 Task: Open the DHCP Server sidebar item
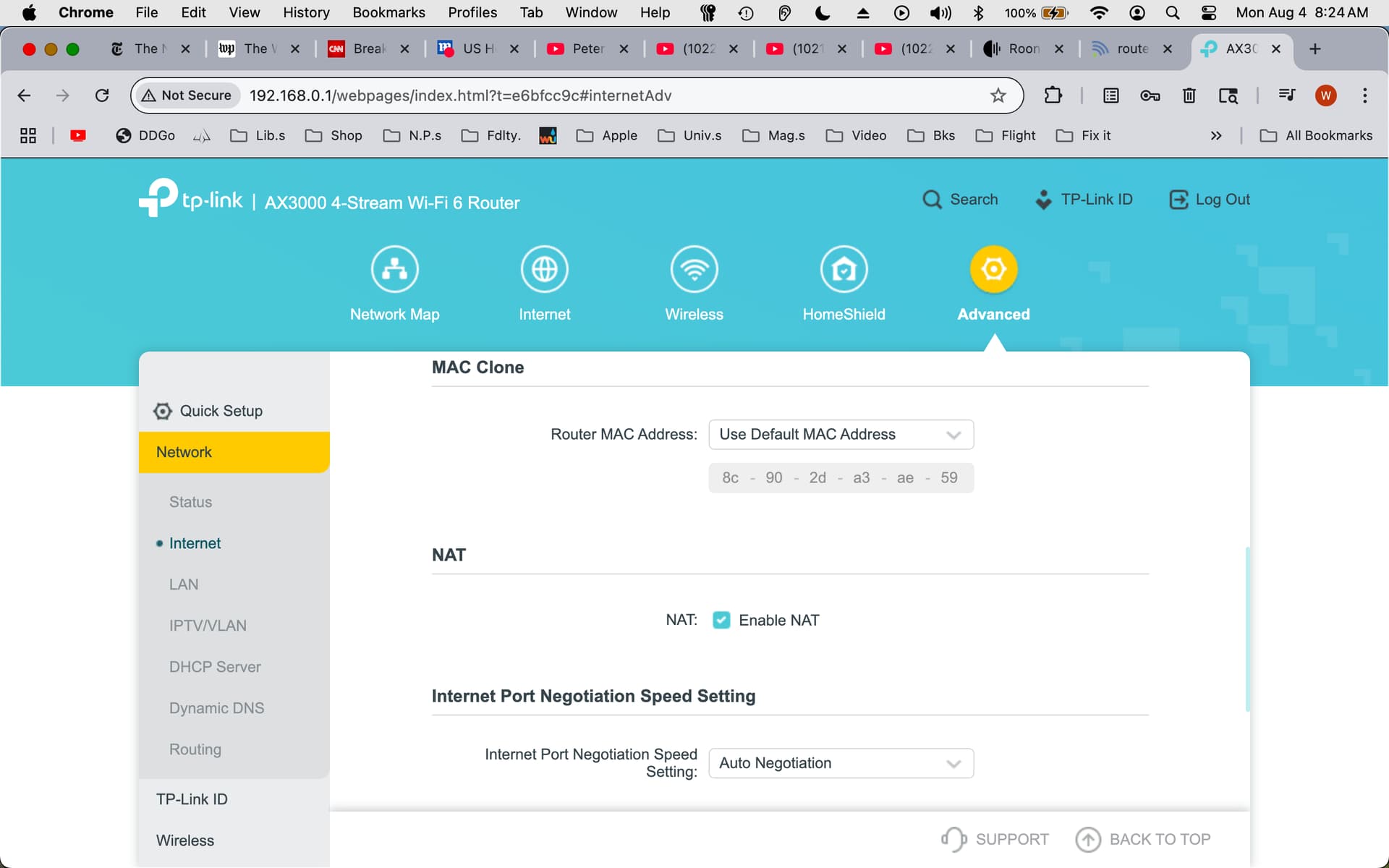point(215,667)
